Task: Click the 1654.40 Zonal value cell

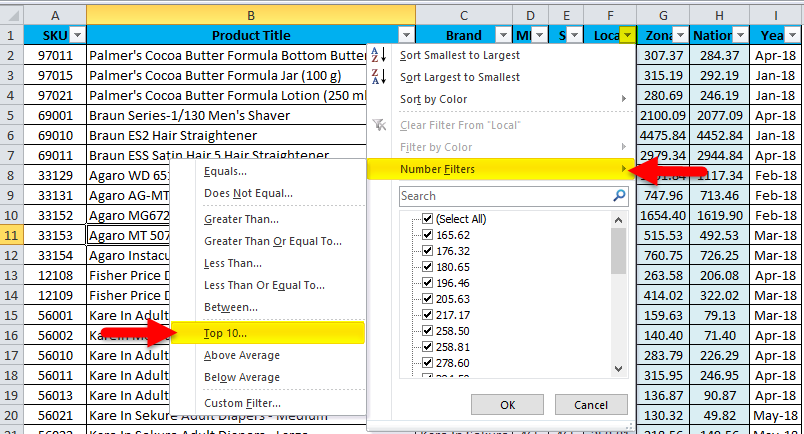Action: point(663,215)
